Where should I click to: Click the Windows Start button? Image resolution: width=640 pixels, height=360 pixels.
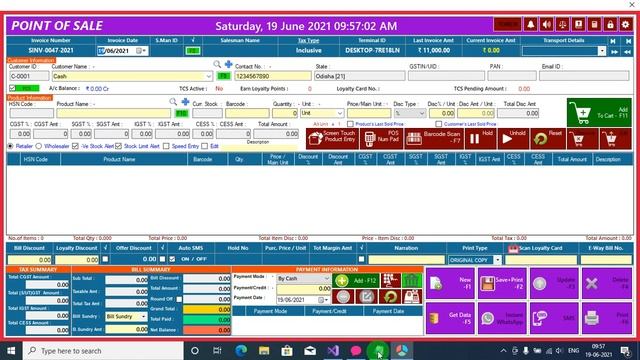11,350
